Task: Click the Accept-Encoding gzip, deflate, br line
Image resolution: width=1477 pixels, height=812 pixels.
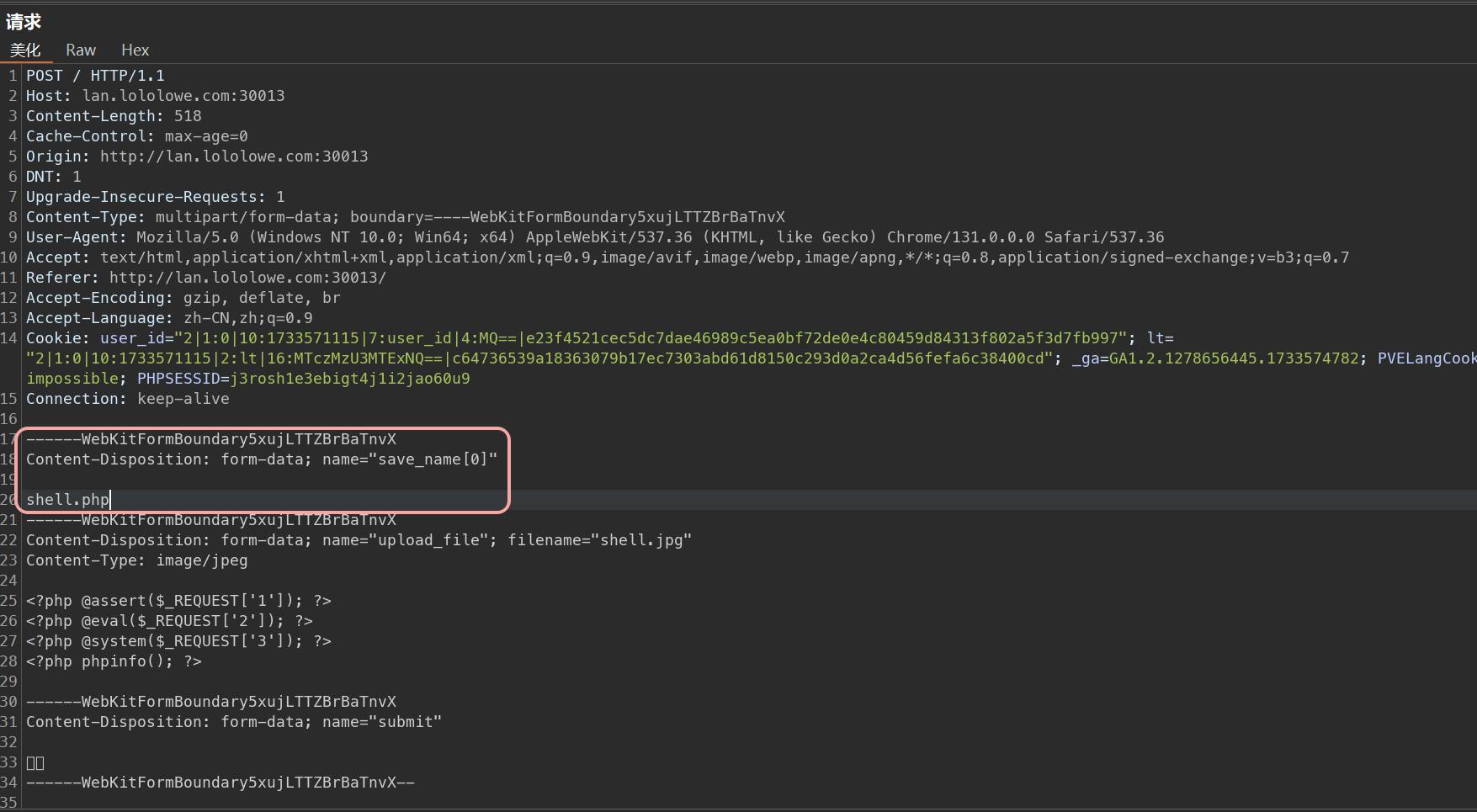Action: (183, 298)
